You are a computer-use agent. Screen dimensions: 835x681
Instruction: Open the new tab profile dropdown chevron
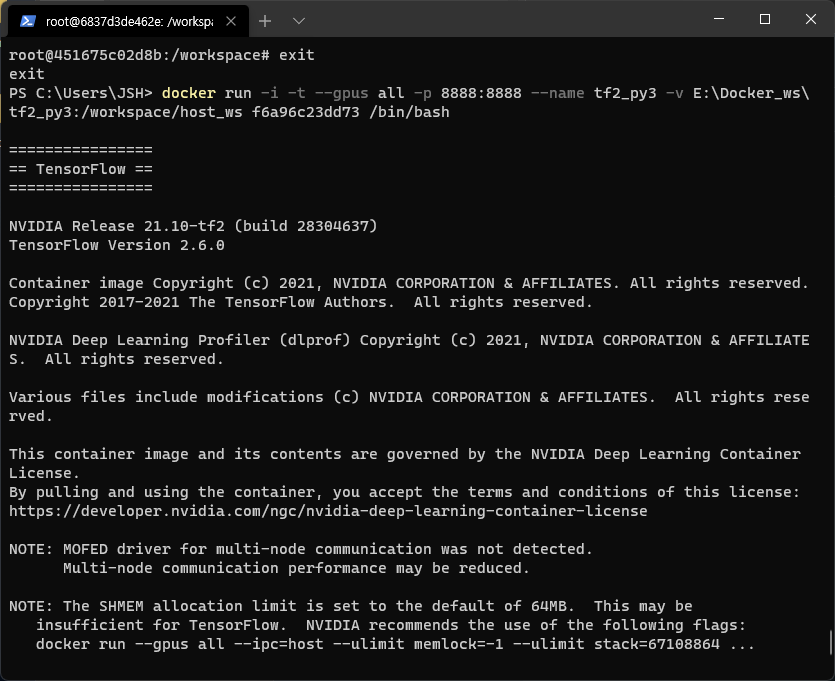299,21
